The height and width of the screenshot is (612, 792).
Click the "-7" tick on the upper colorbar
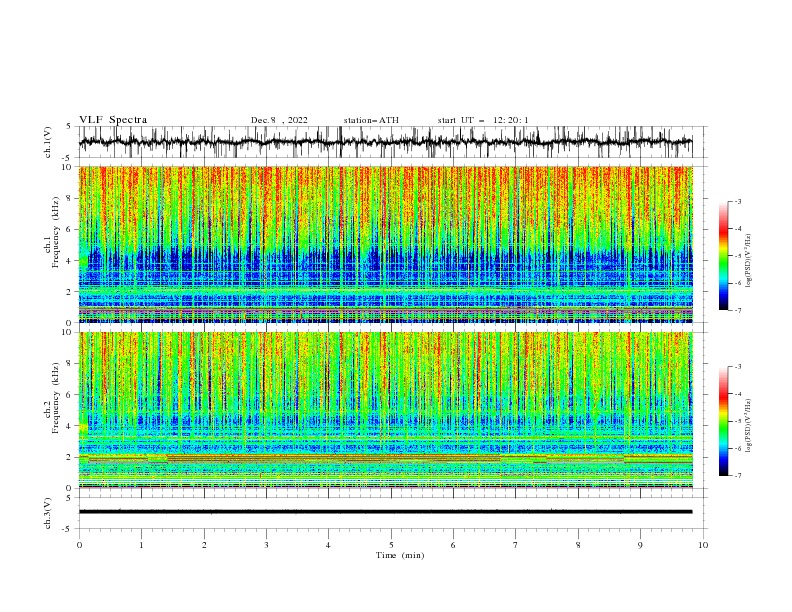coord(737,311)
